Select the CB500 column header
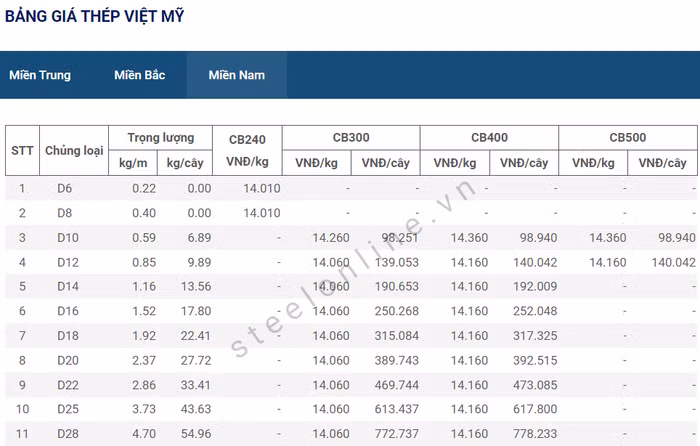The width and height of the screenshot is (700, 446). (627, 138)
